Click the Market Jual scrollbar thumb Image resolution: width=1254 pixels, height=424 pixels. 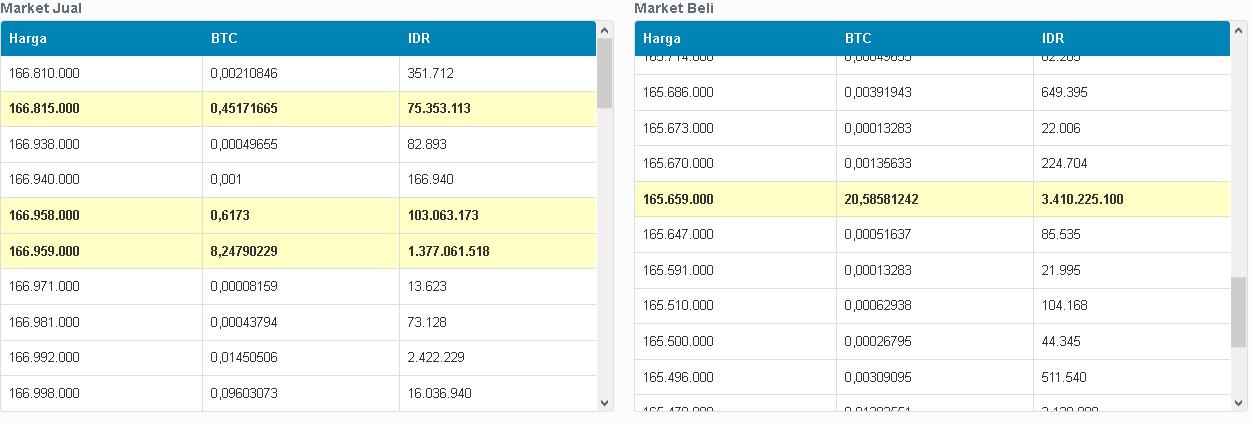tap(605, 72)
